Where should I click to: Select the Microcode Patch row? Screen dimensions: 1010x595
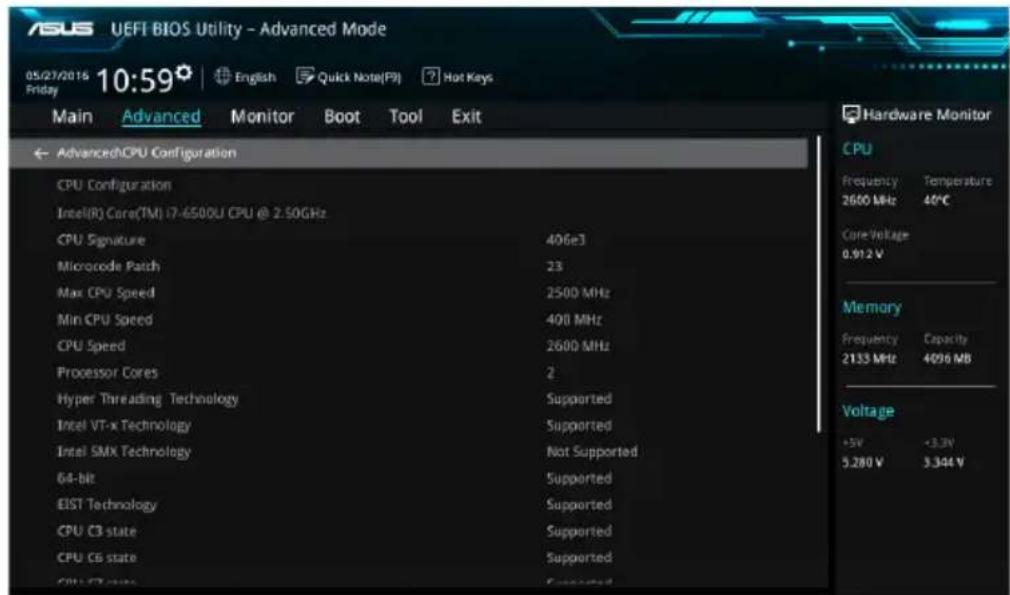(x=108, y=267)
